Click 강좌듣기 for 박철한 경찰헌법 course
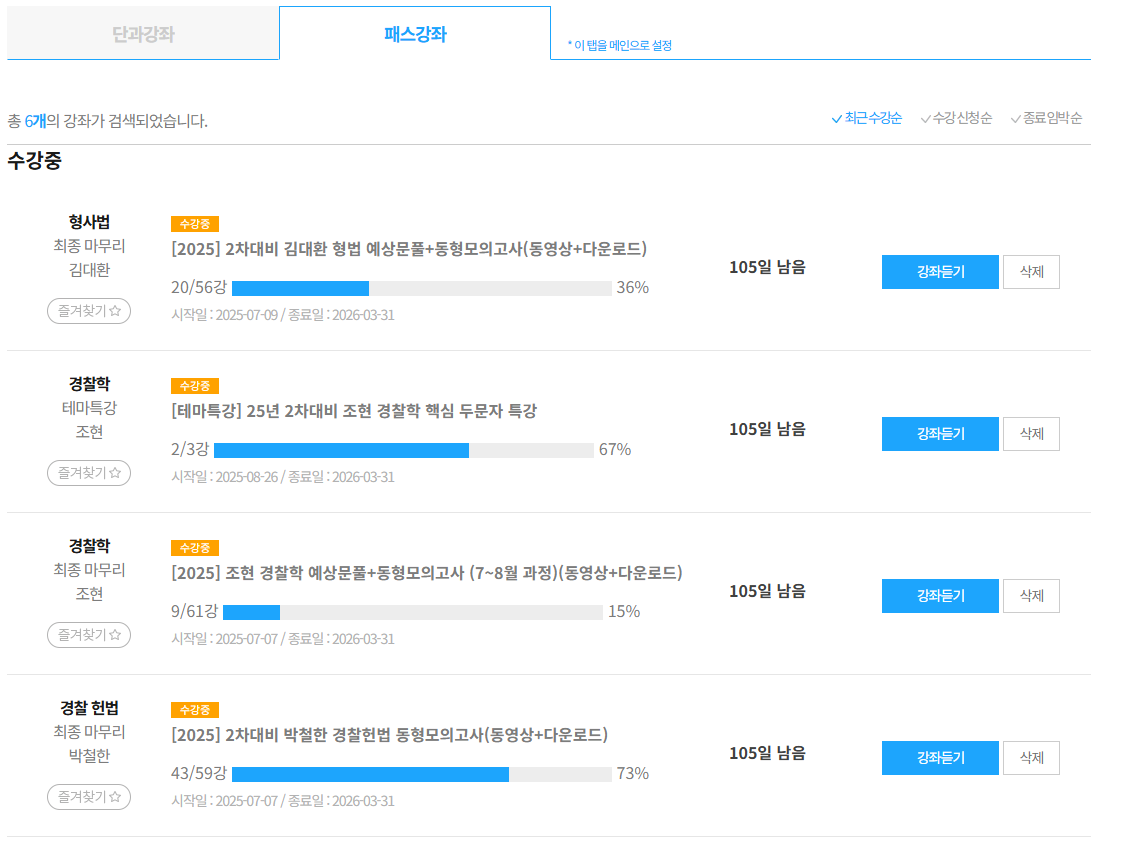This screenshot has width=1135, height=851. (940, 758)
